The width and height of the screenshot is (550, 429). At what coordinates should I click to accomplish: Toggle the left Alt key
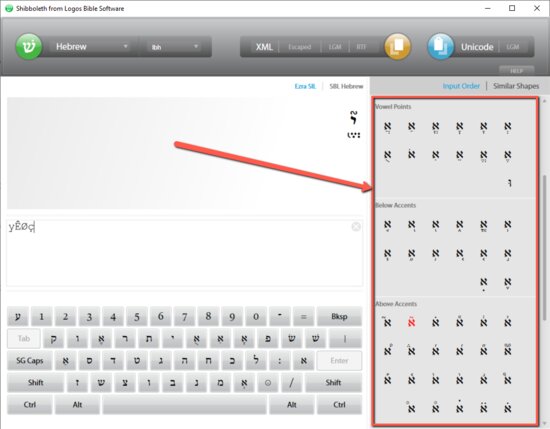click(77, 405)
